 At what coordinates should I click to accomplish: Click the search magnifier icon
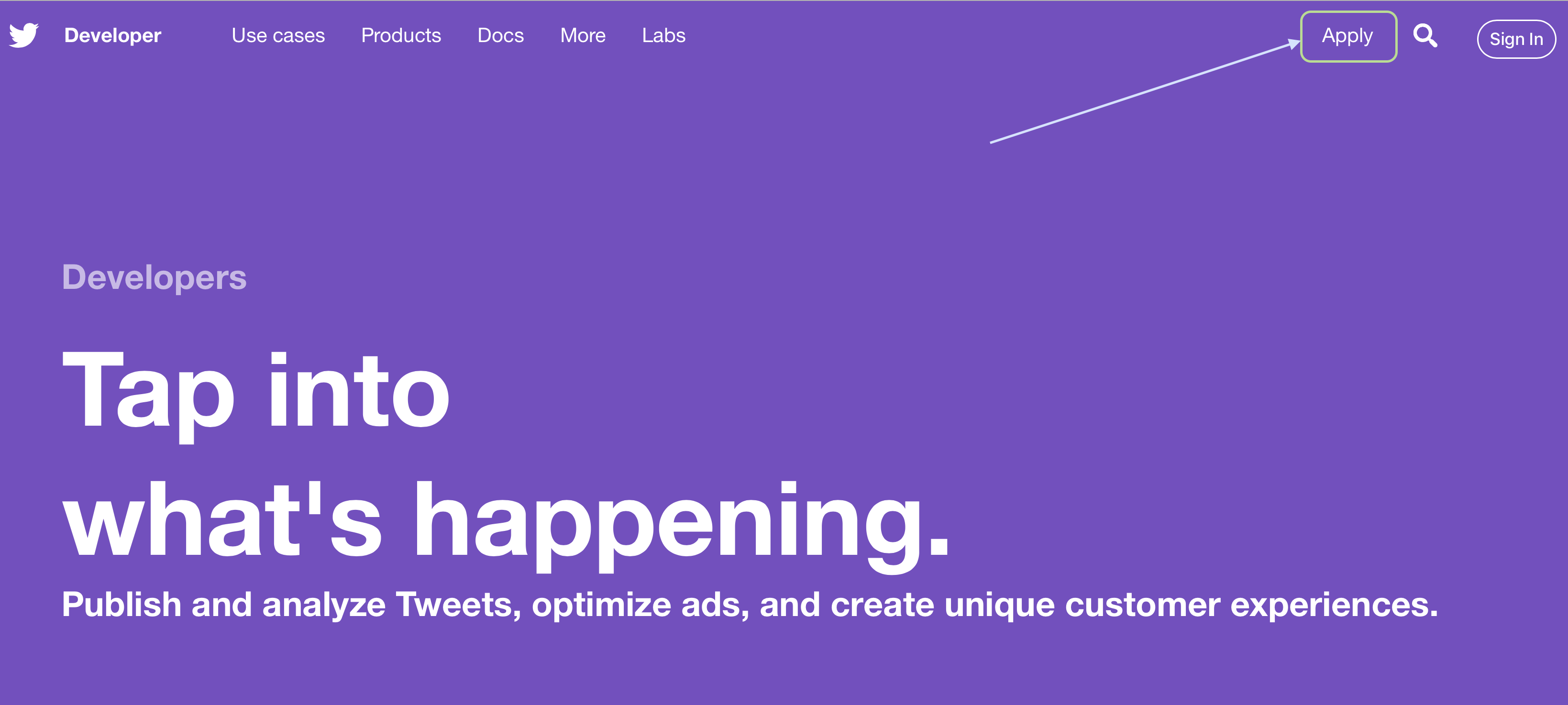(1426, 36)
